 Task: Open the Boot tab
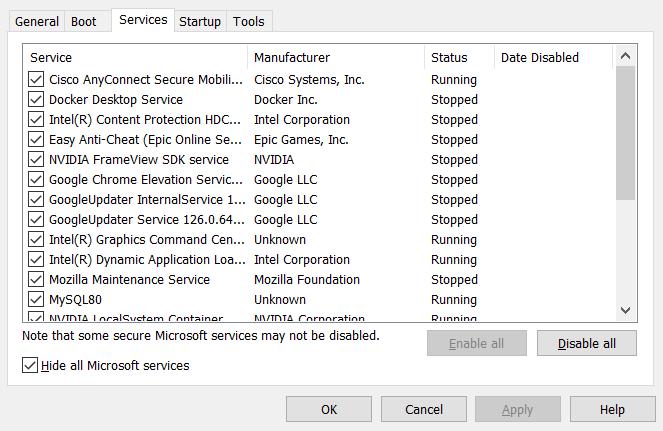pyautogui.click(x=84, y=21)
